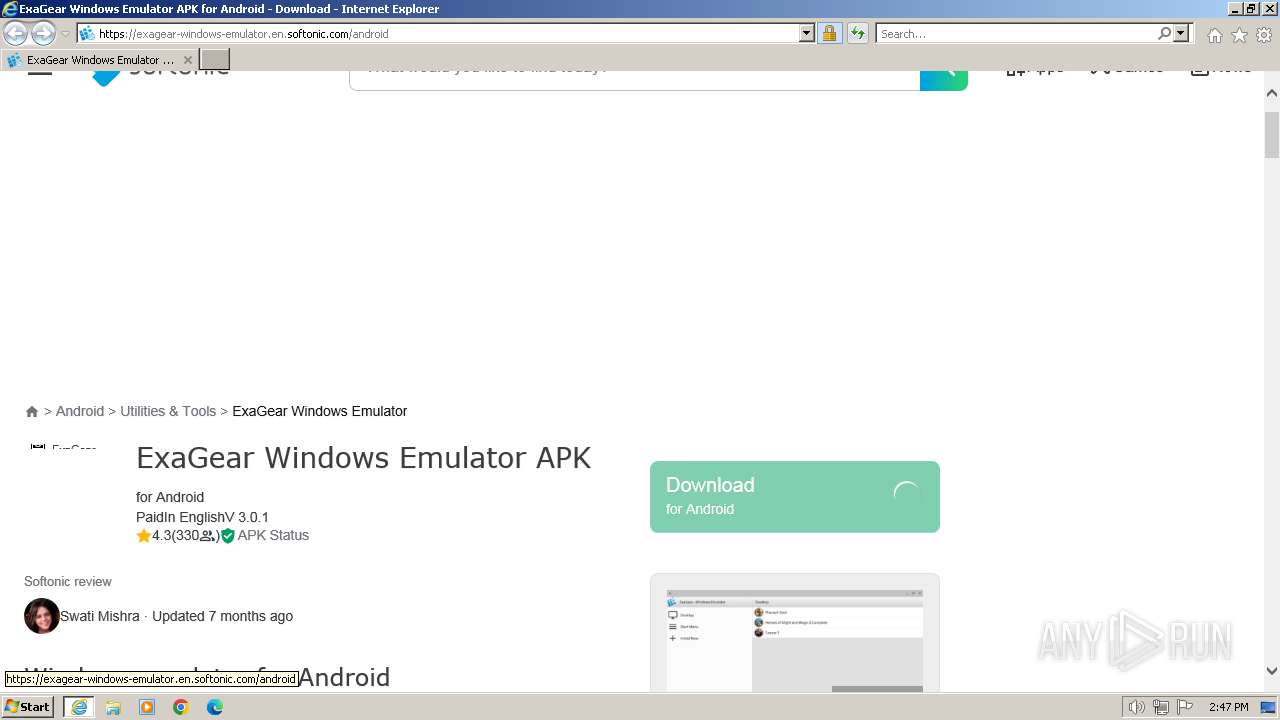This screenshot has height=720, width=1280.
Task: Open the search provider dropdown arrow
Action: click(1181, 33)
